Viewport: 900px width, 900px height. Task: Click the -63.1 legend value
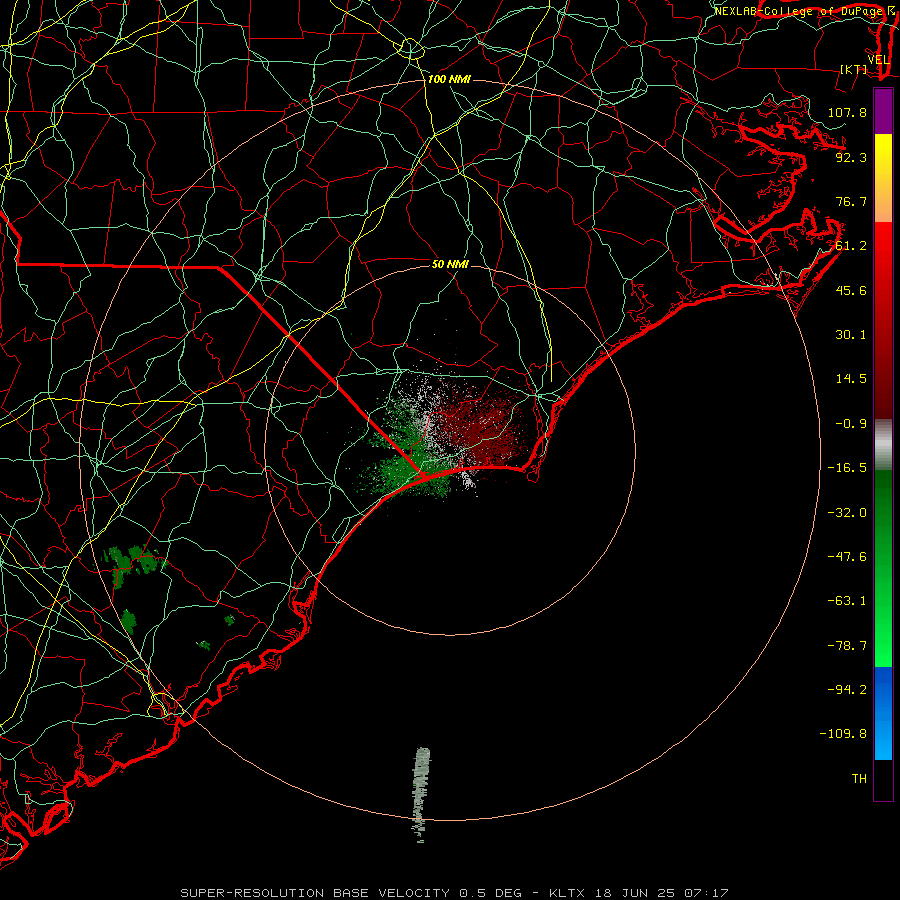click(847, 601)
